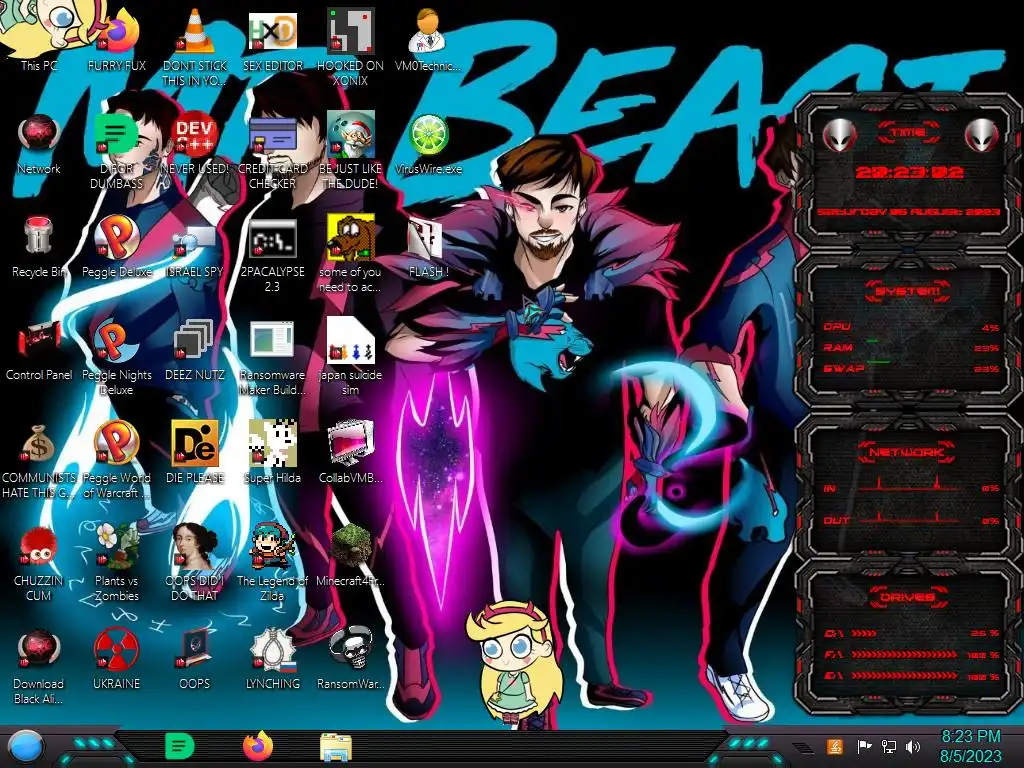The height and width of the screenshot is (768, 1024).
Task: Click the left alien head in TIME widget
Action: (x=839, y=135)
